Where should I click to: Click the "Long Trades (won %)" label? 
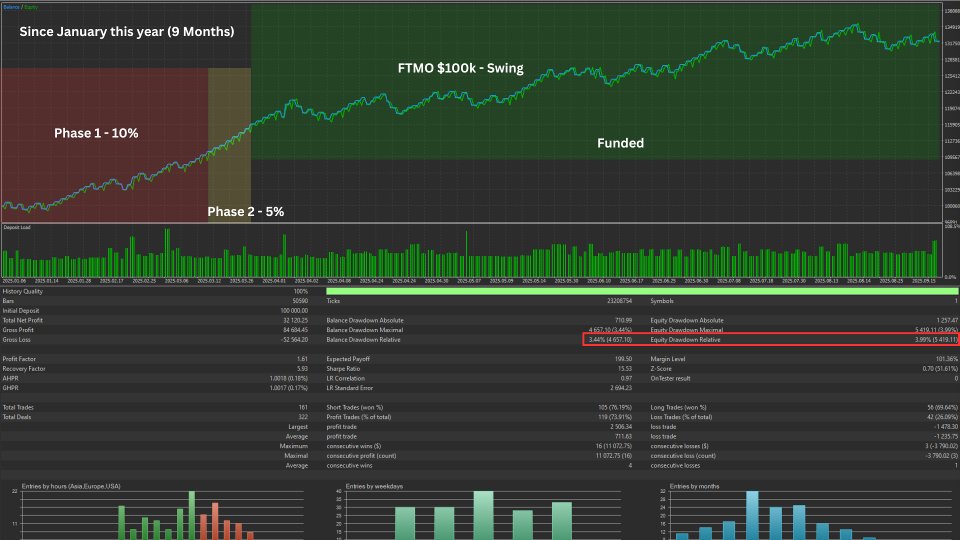pos(679,408)
